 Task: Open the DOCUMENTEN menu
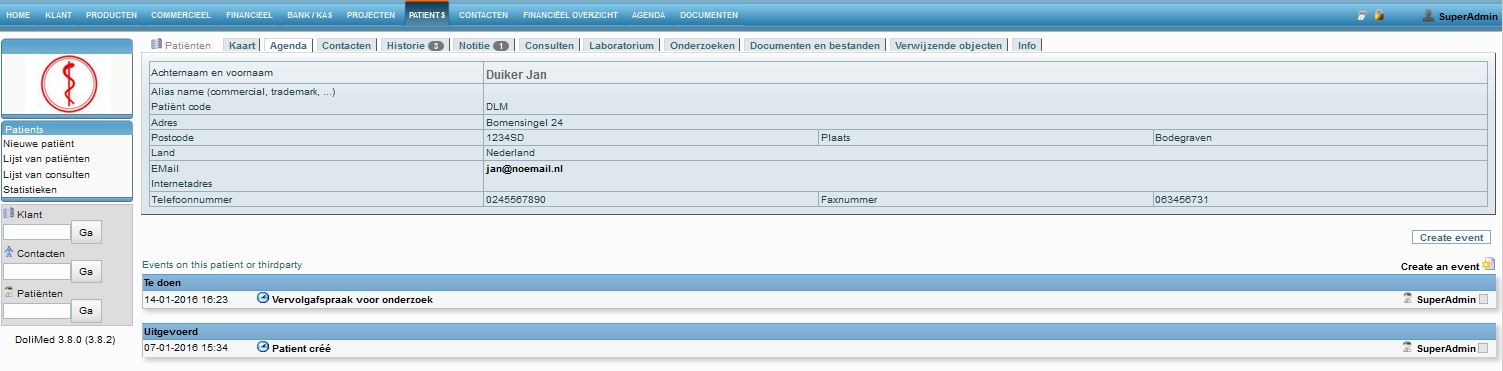(x=709, y=15)
